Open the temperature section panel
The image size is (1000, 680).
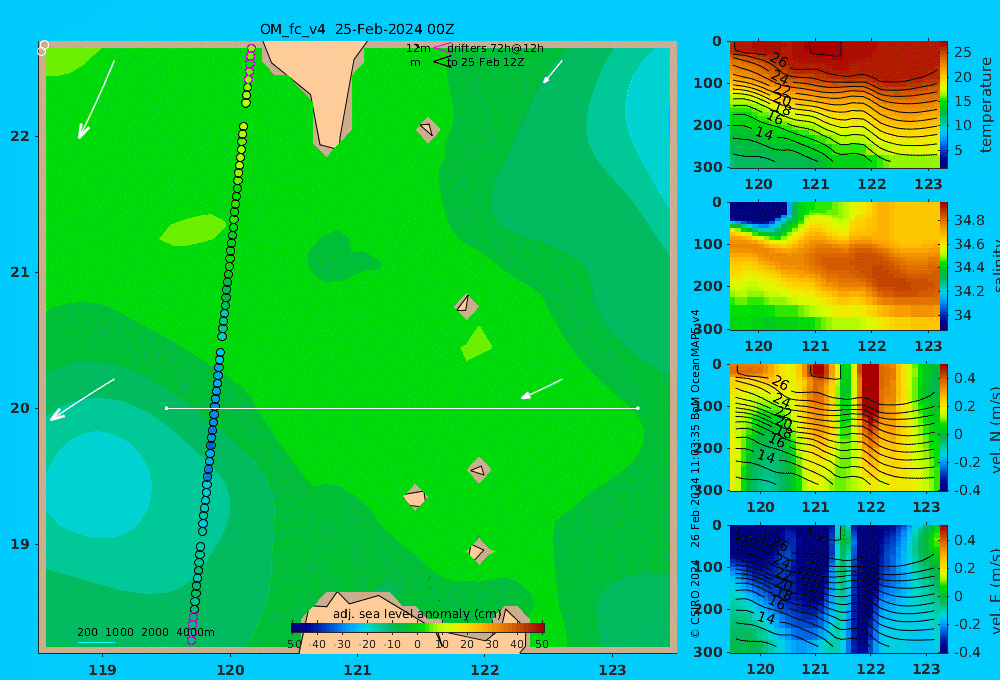834,105
